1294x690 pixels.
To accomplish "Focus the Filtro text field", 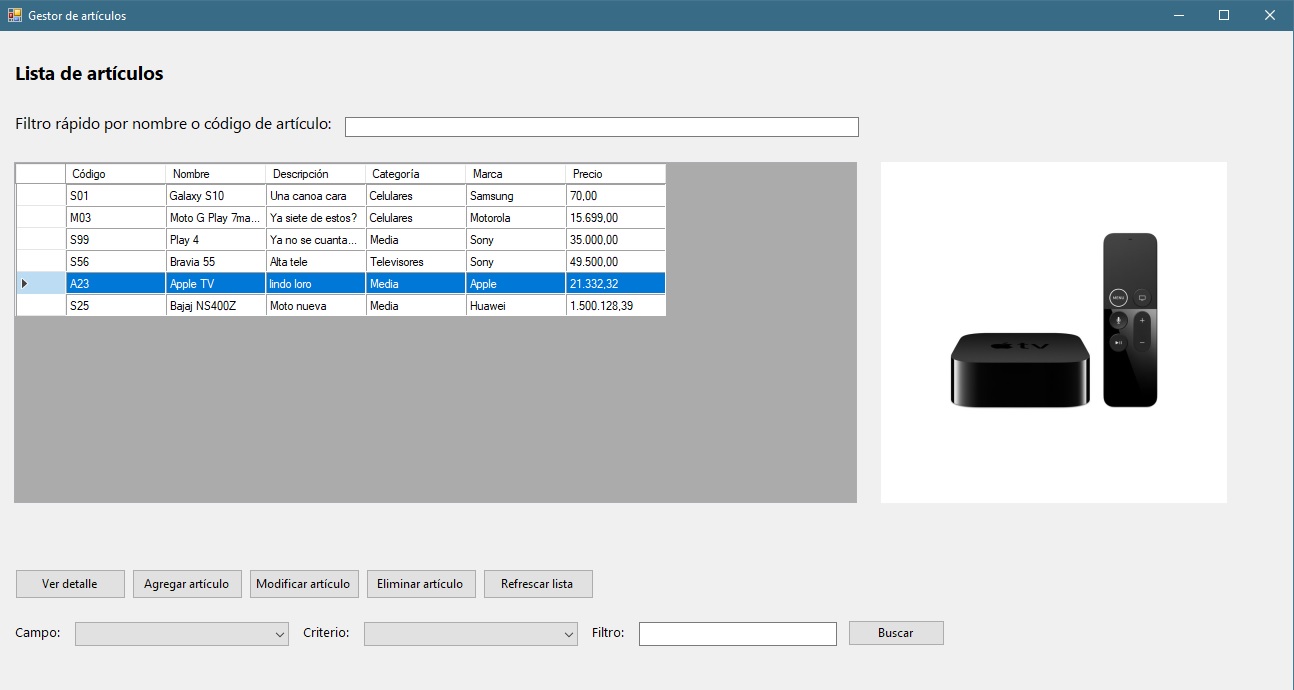I will 738,634.
